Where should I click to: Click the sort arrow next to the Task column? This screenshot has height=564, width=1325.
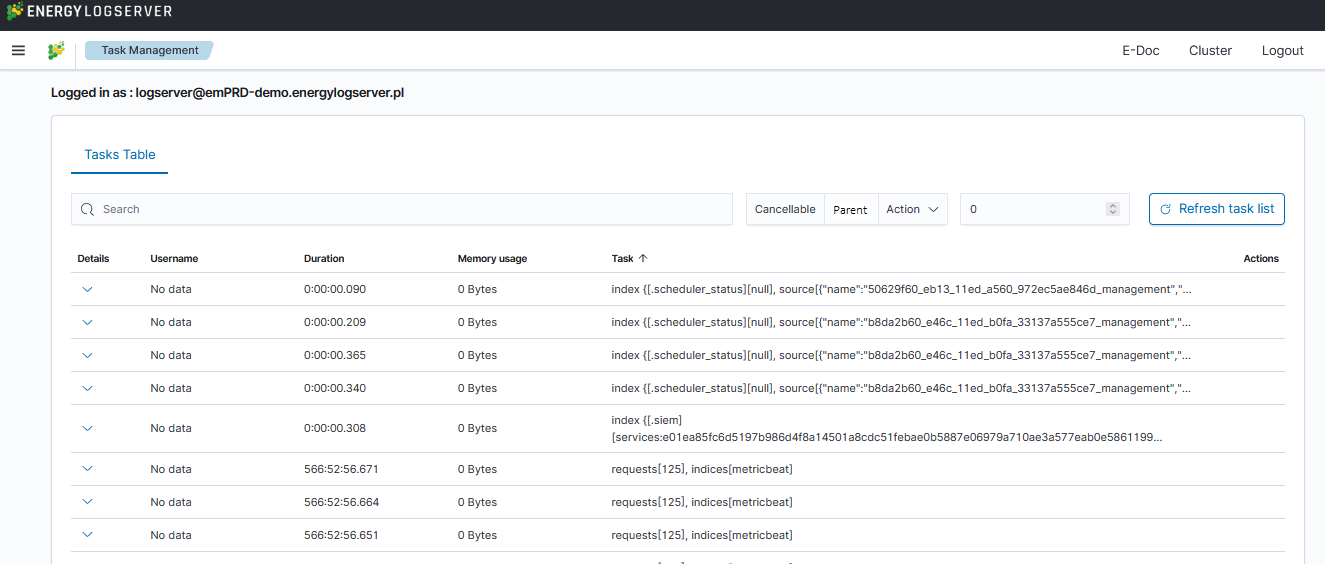point(643,258)
